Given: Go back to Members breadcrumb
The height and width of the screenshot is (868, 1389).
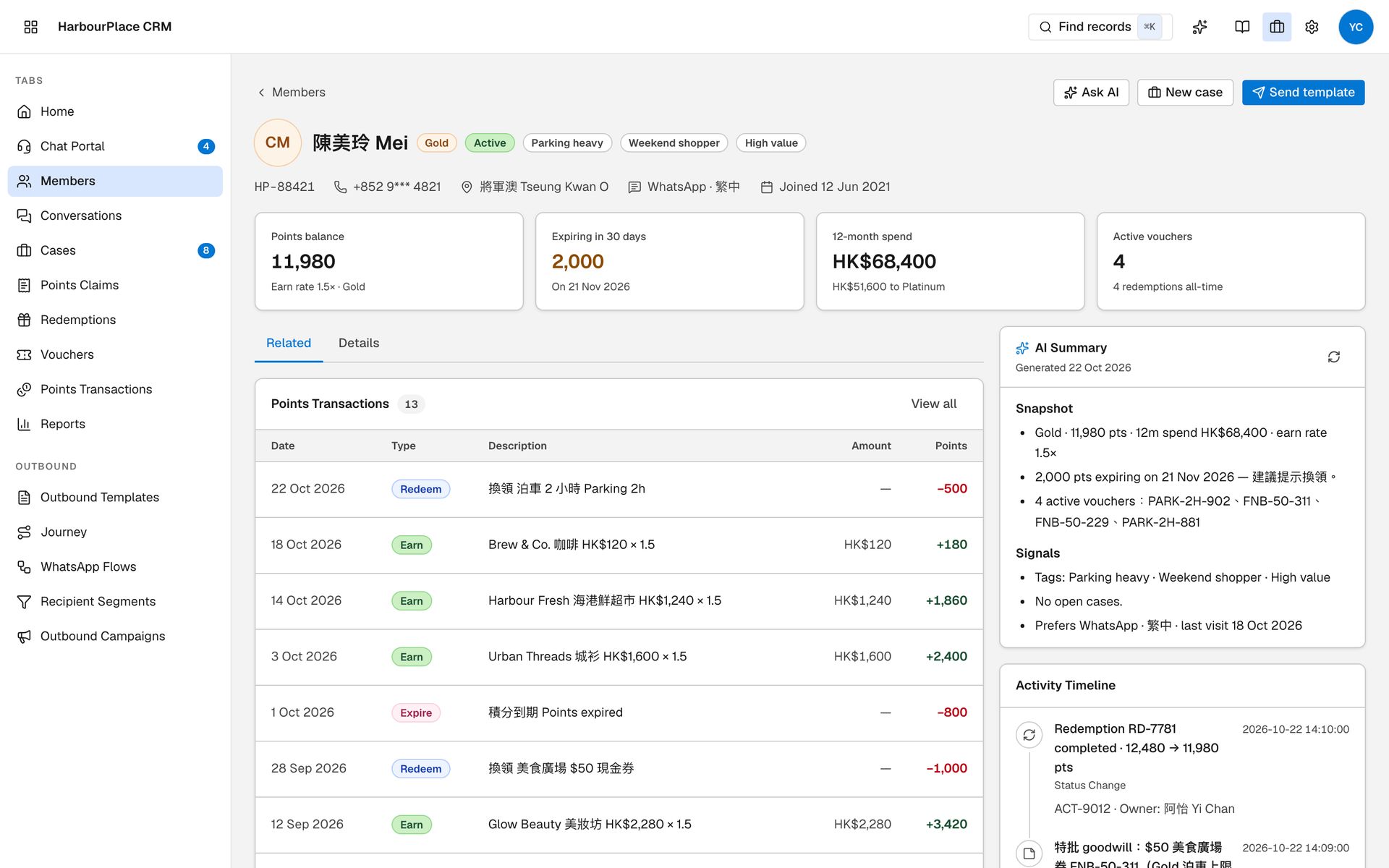Looking at the screenshot, I should click(x=292, y=93).
